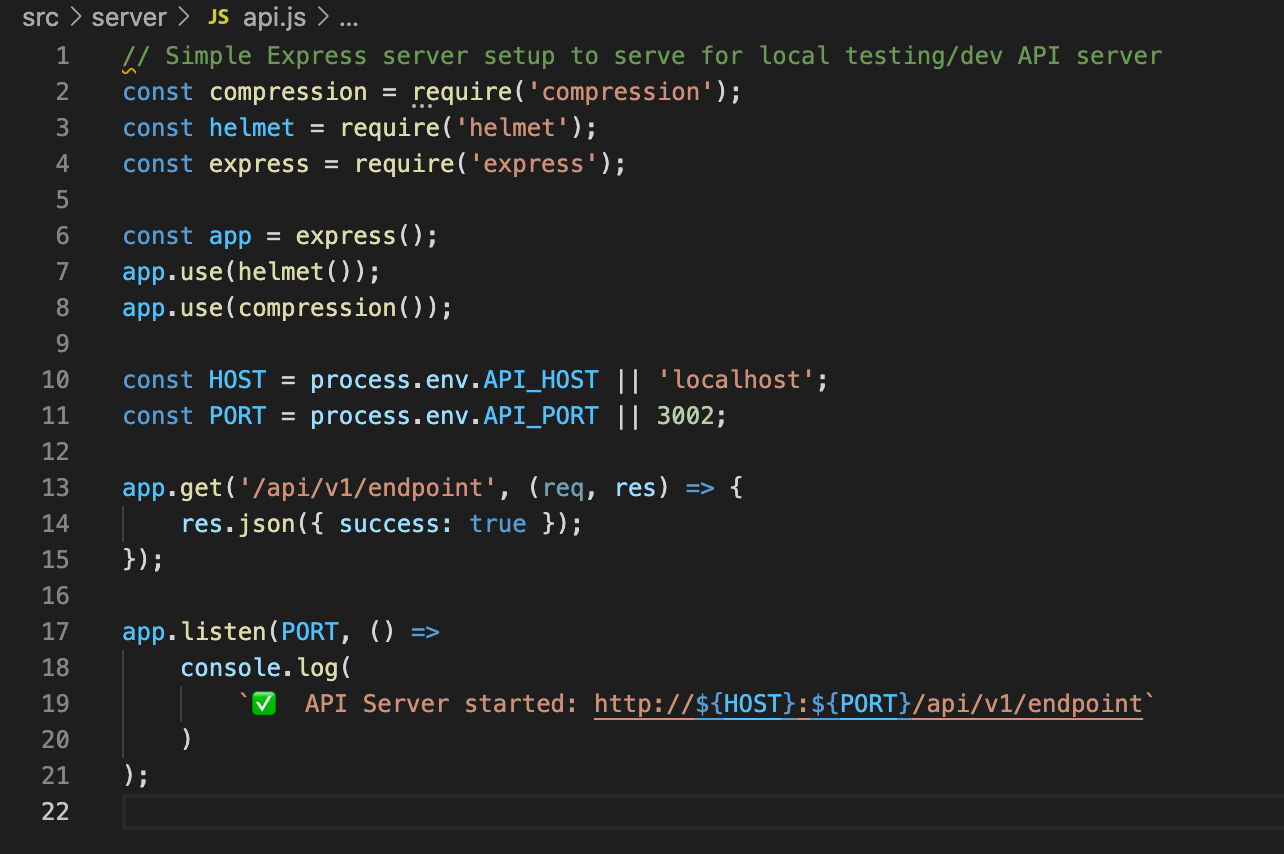Screen dimensions: 1284x854
Task: Open the API server URL link
Action: 868,703
